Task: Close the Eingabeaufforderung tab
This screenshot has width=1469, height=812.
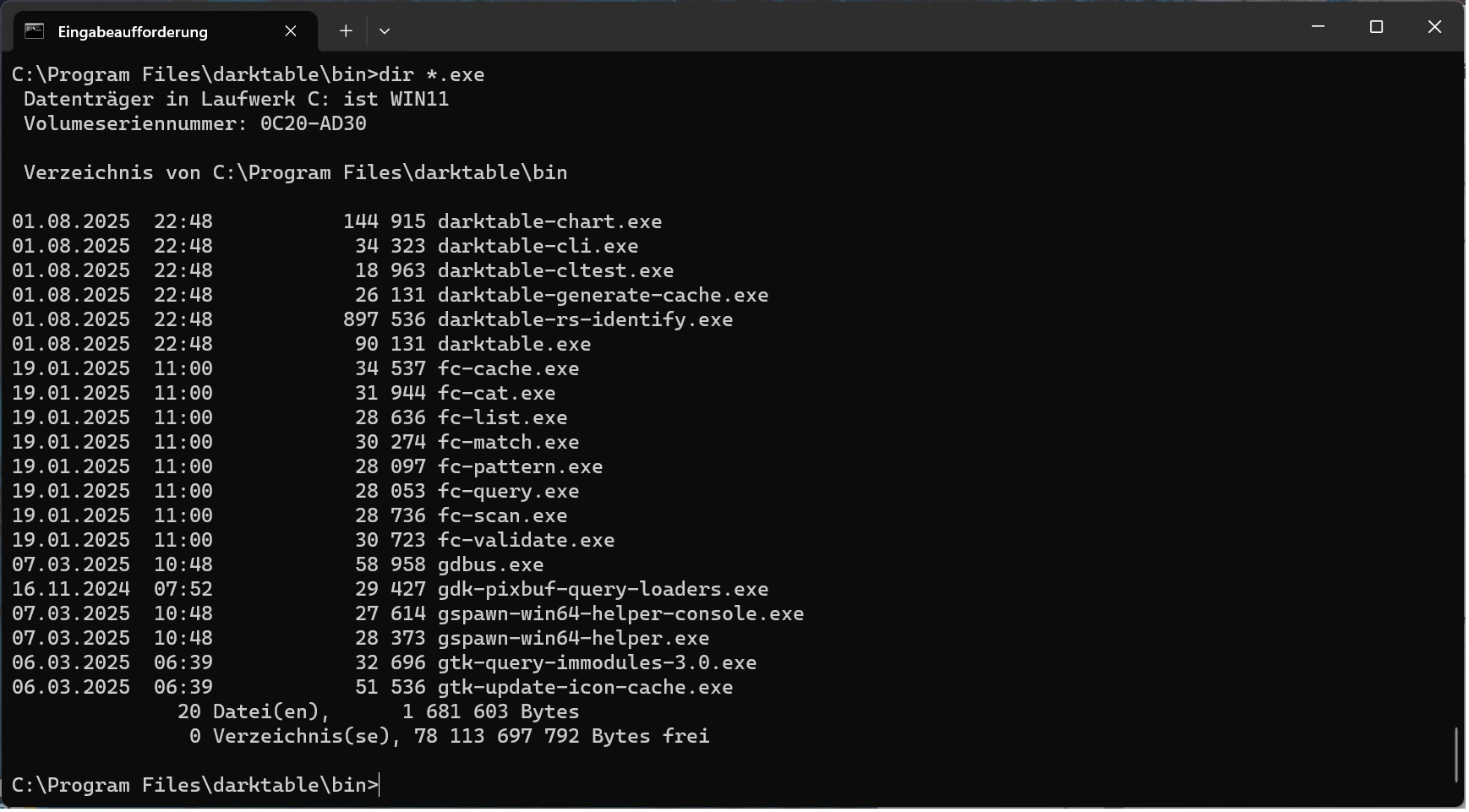Action: click(291, 31)
